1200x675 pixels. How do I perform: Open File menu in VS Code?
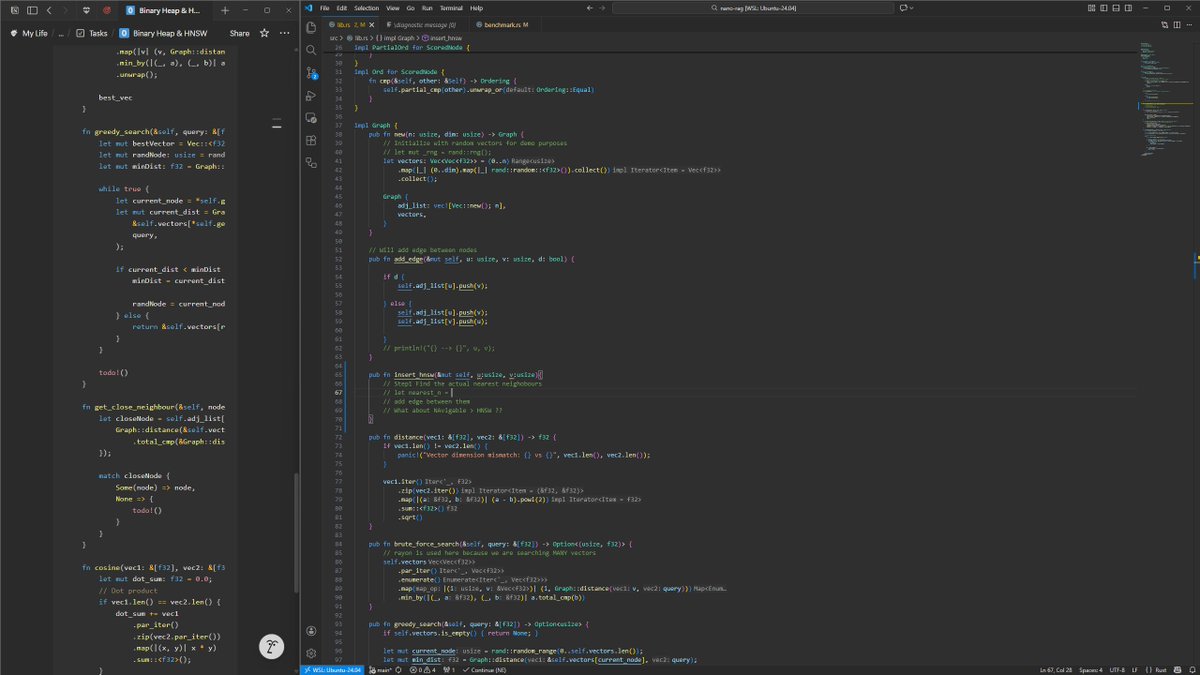click(325, 8)
